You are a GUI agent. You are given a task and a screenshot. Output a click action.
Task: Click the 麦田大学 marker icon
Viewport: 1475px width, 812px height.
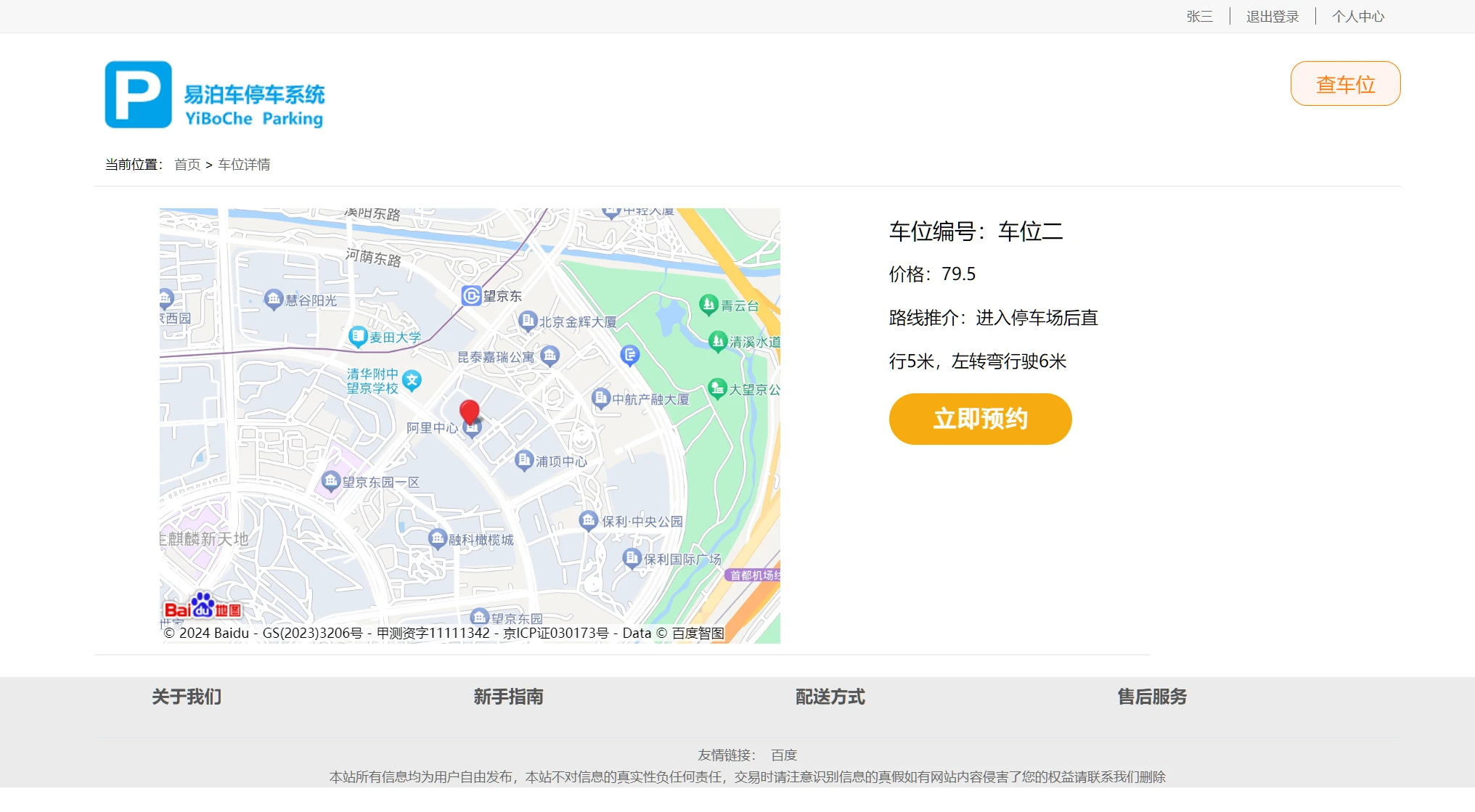coord(358,336)
